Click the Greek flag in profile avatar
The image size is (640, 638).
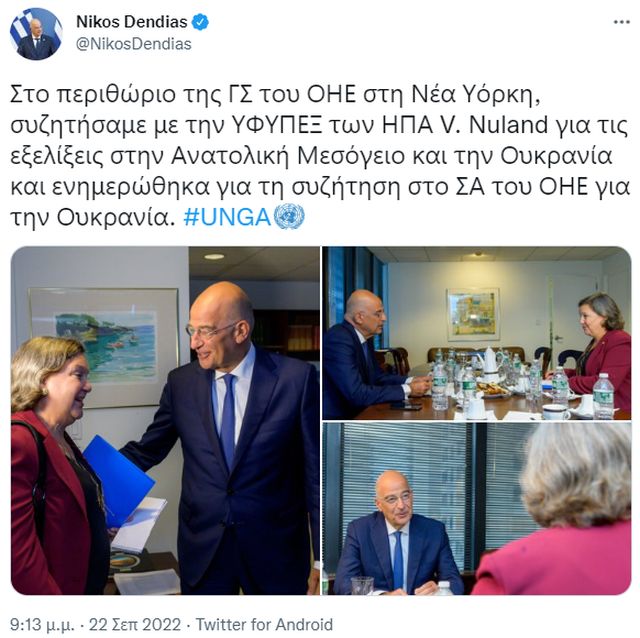(x=18, y=27)
